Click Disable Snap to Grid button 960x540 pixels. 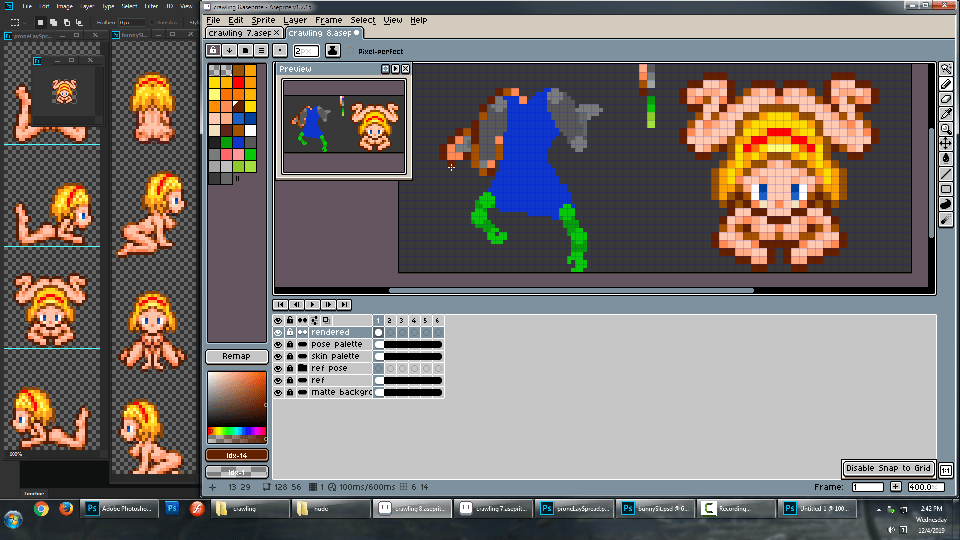(x=888, y=468)
